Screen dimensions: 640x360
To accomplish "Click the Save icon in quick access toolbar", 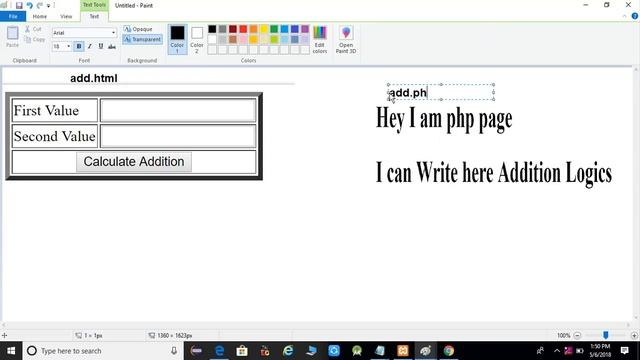I will click(x=19, y=5).
